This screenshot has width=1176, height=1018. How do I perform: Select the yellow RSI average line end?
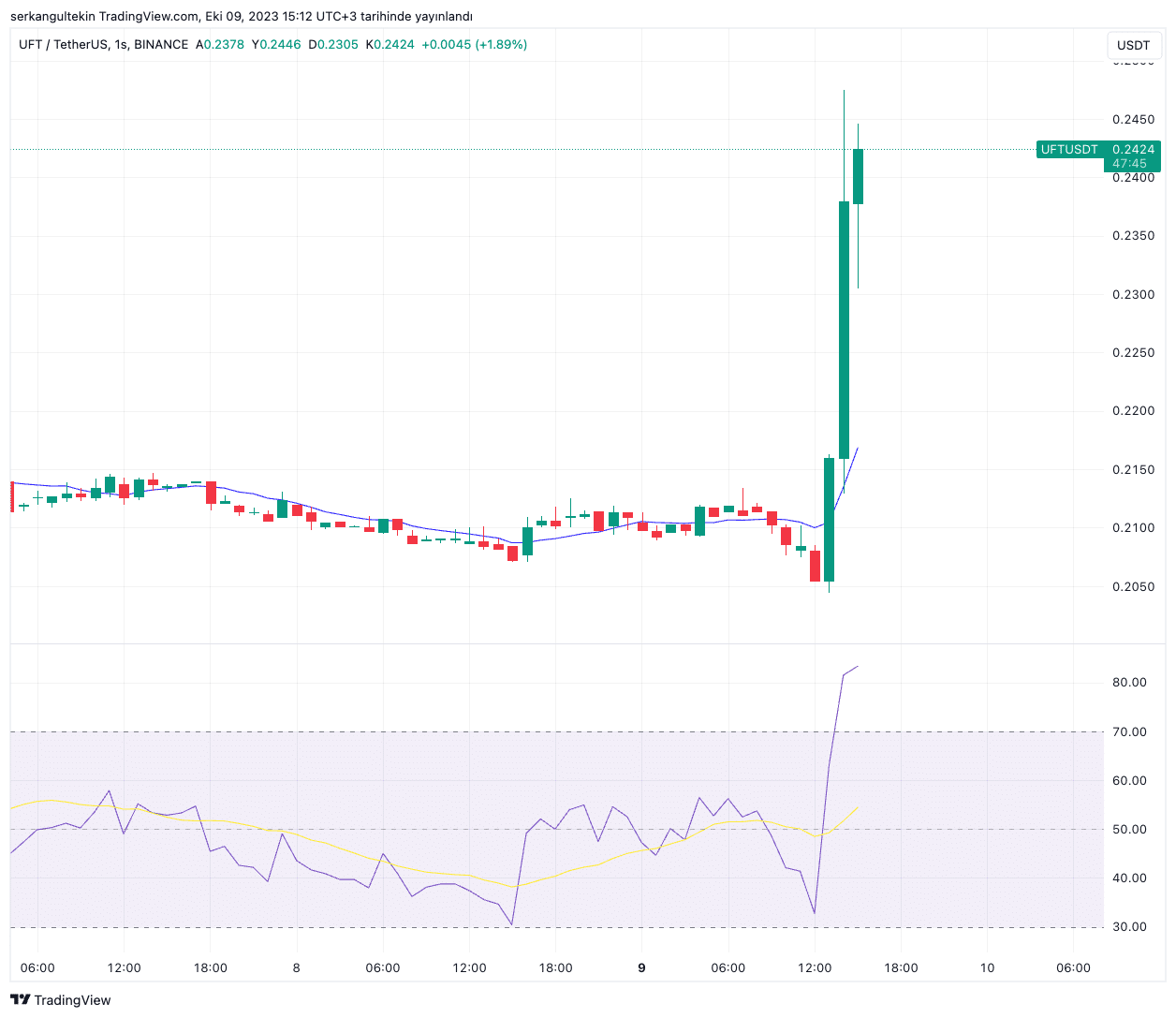click(x=856, y=808)
